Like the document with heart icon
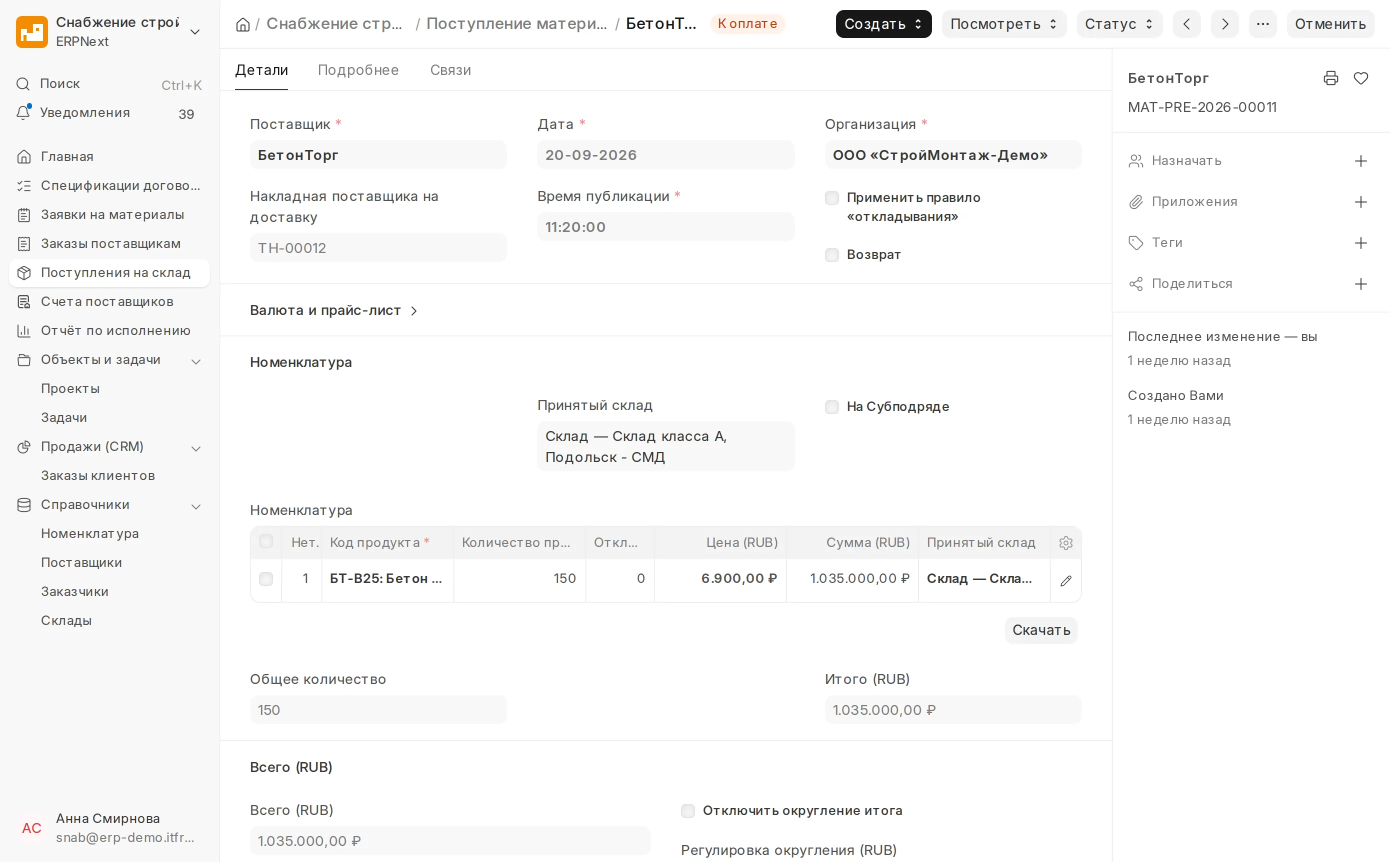Screen dimensions: 1400x862 pos(1361,78)
